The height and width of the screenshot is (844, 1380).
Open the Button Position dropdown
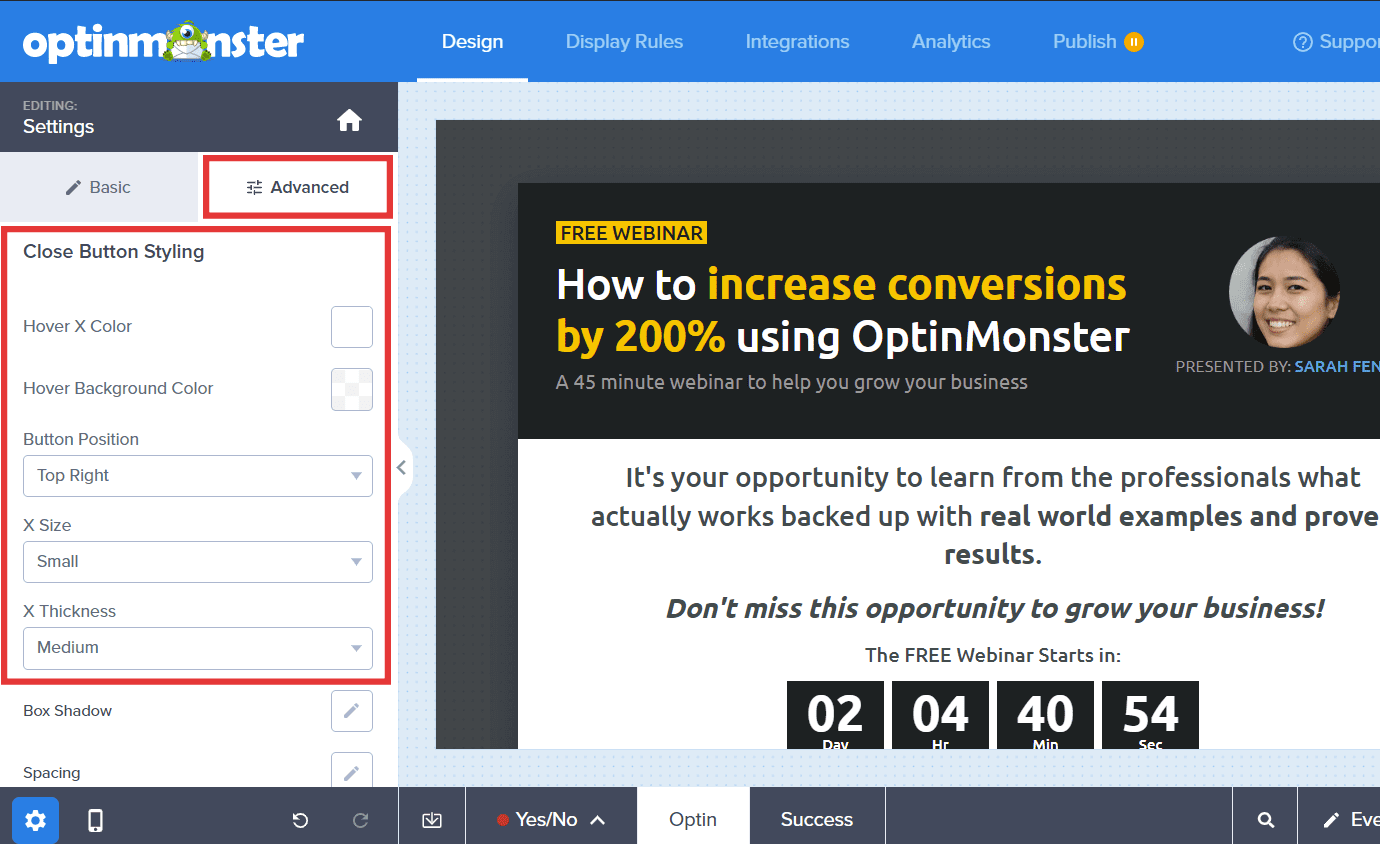point(197,475)
